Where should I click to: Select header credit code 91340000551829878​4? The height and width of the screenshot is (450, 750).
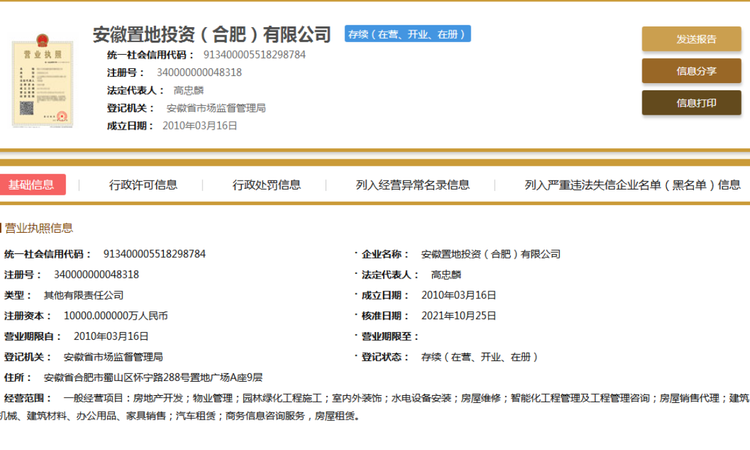(254, 55)
